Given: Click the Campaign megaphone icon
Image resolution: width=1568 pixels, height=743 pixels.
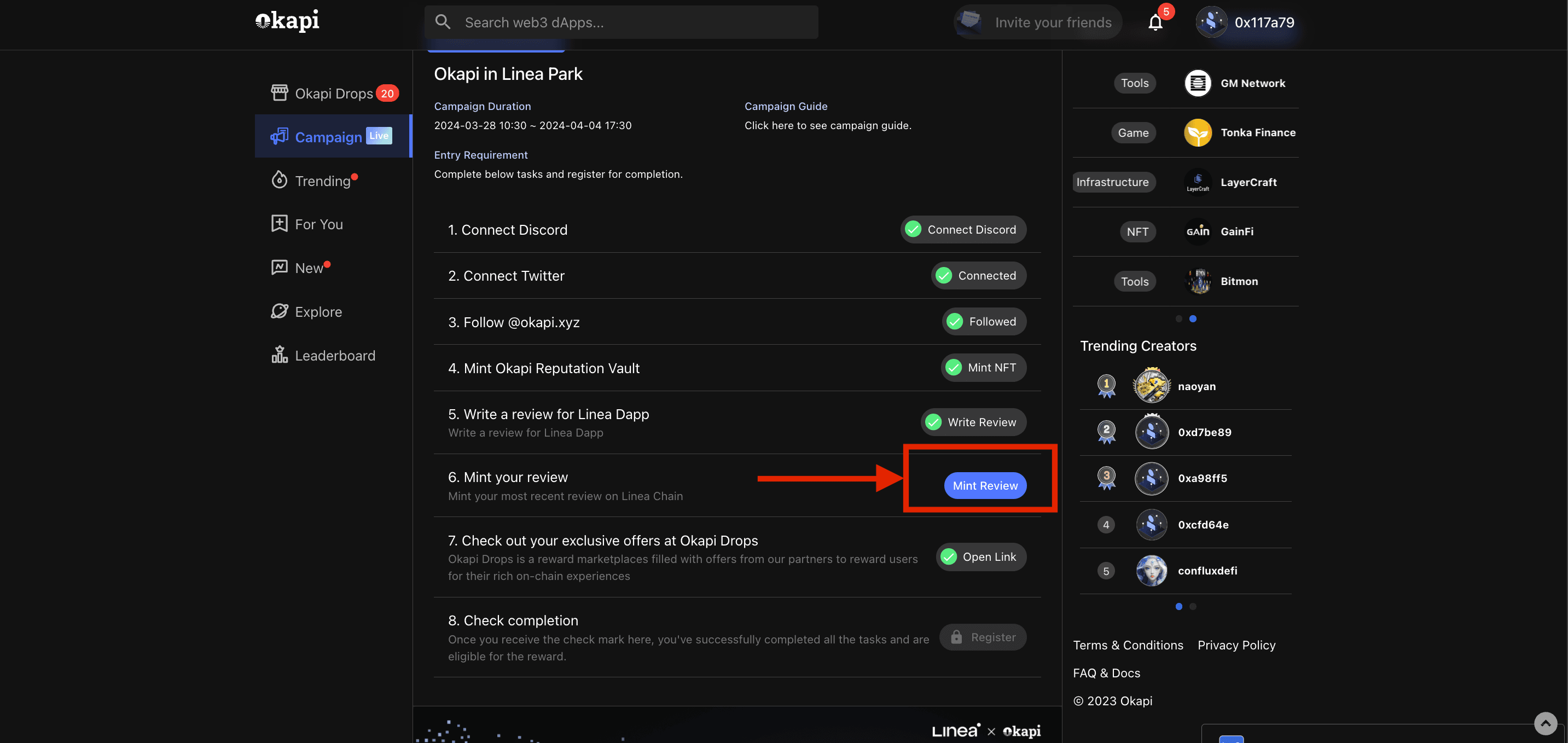Looking at the screenshot, I should pyautogui.click(x=280, y=136).
